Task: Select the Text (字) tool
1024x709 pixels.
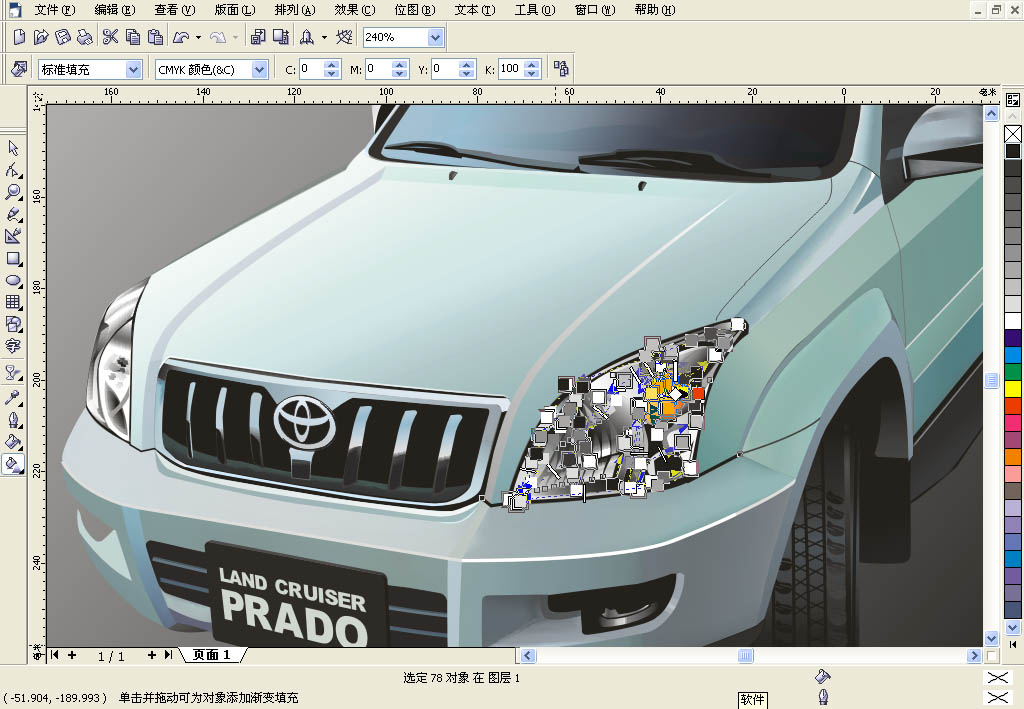Action: coord(14,346)
